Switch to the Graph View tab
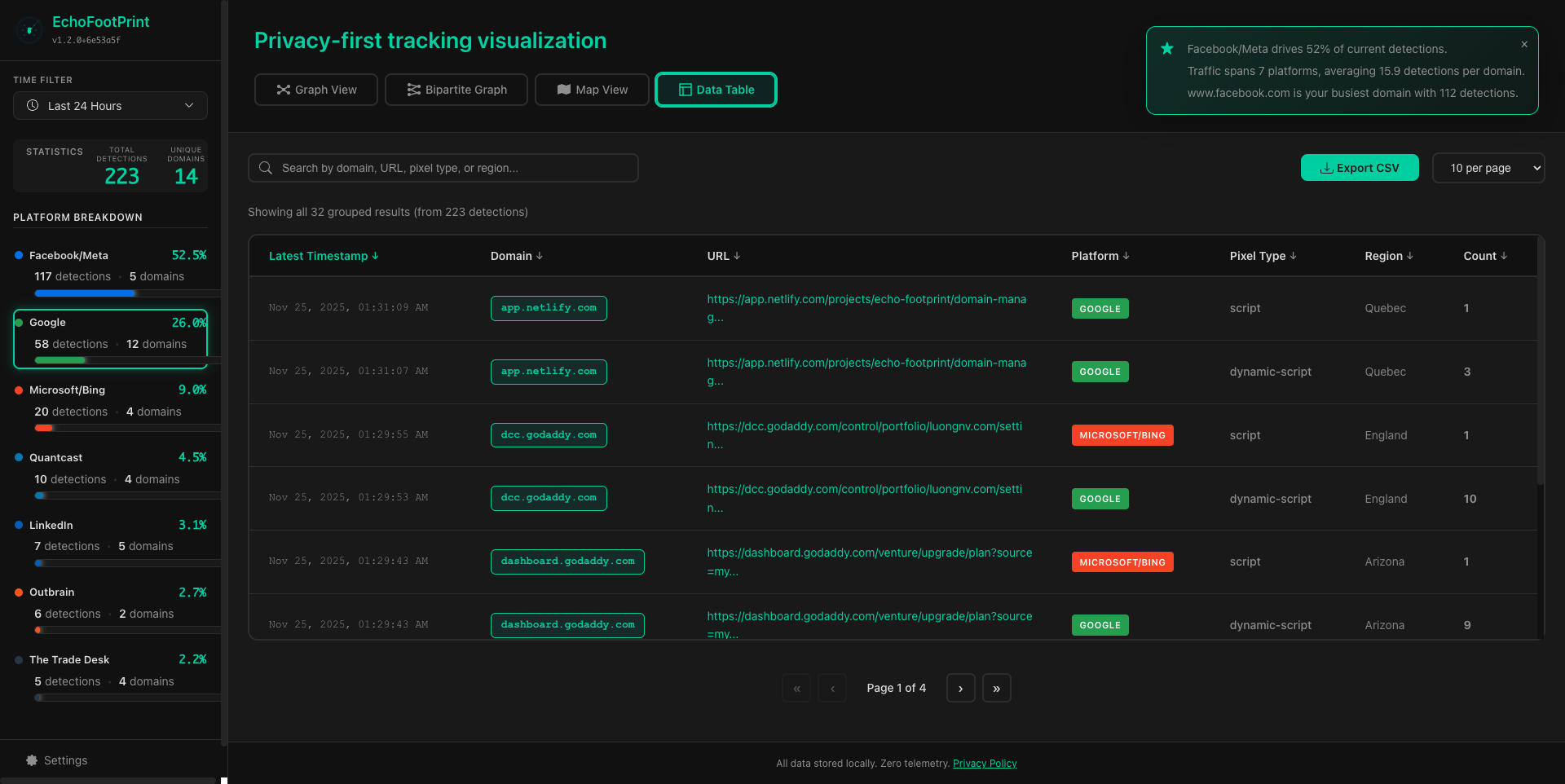This screenshot has height=784, width=1565. click(315, 90)
